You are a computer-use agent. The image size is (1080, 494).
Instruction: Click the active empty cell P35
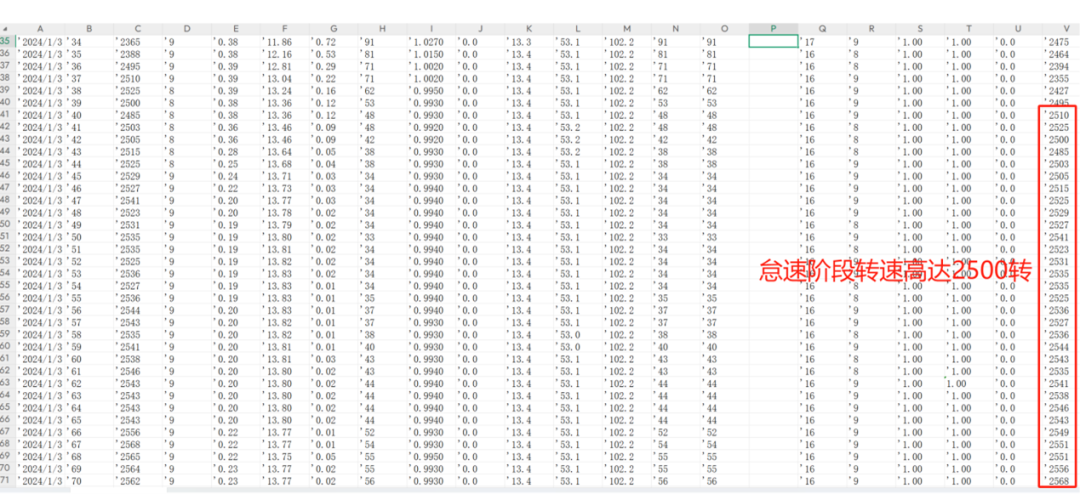click(773, 41)
